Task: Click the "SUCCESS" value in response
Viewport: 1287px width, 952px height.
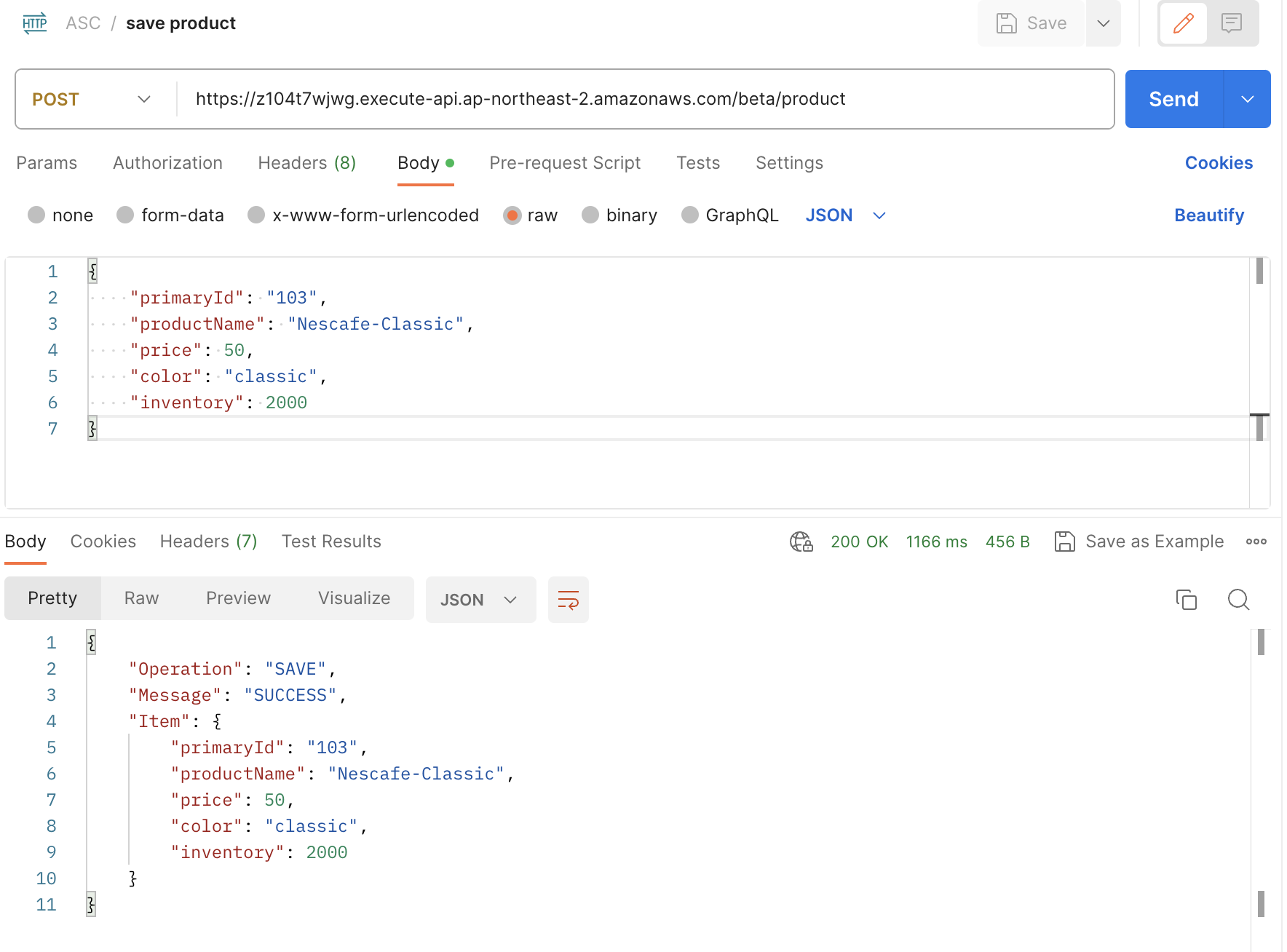Action: point(290,695)
